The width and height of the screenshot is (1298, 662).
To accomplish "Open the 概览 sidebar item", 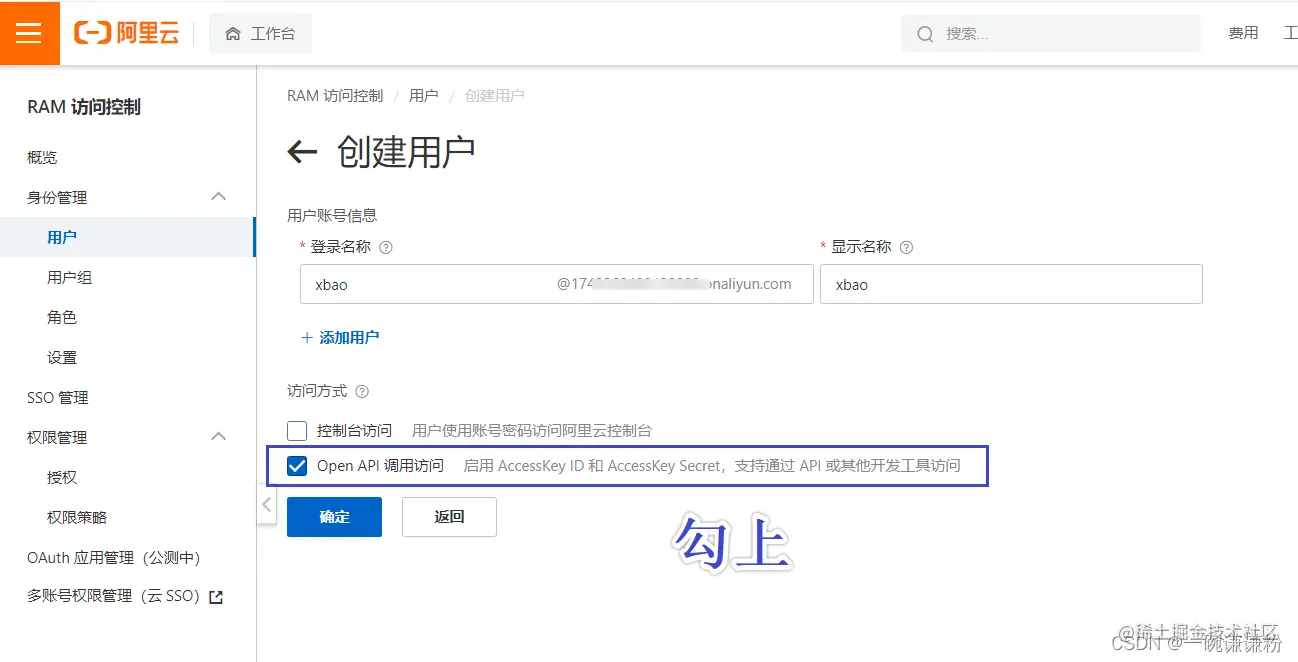I will pyautogui.click(x=43, y=158).
